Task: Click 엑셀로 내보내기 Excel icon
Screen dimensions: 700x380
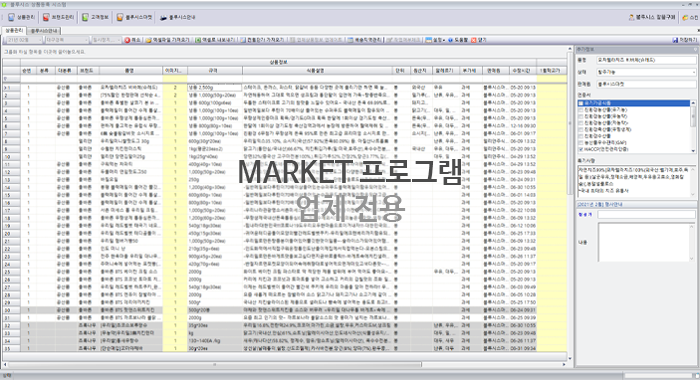Action: click(198, 40)
